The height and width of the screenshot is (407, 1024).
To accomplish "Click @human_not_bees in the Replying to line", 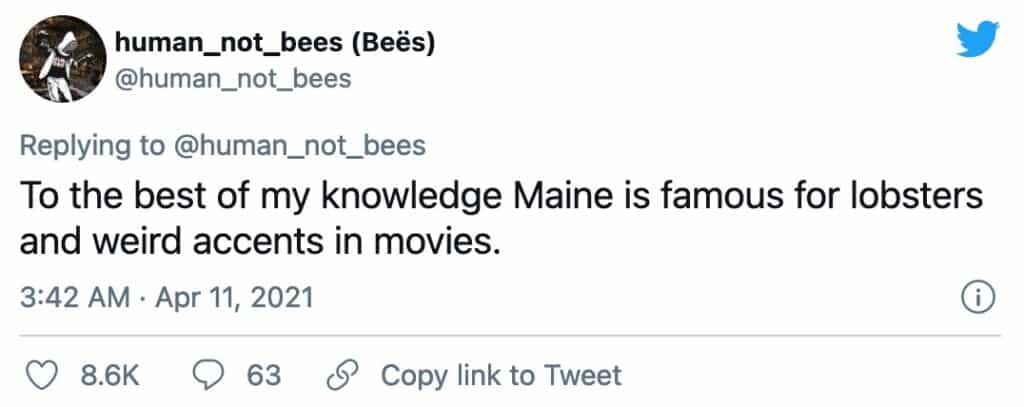I will point(300,145).
